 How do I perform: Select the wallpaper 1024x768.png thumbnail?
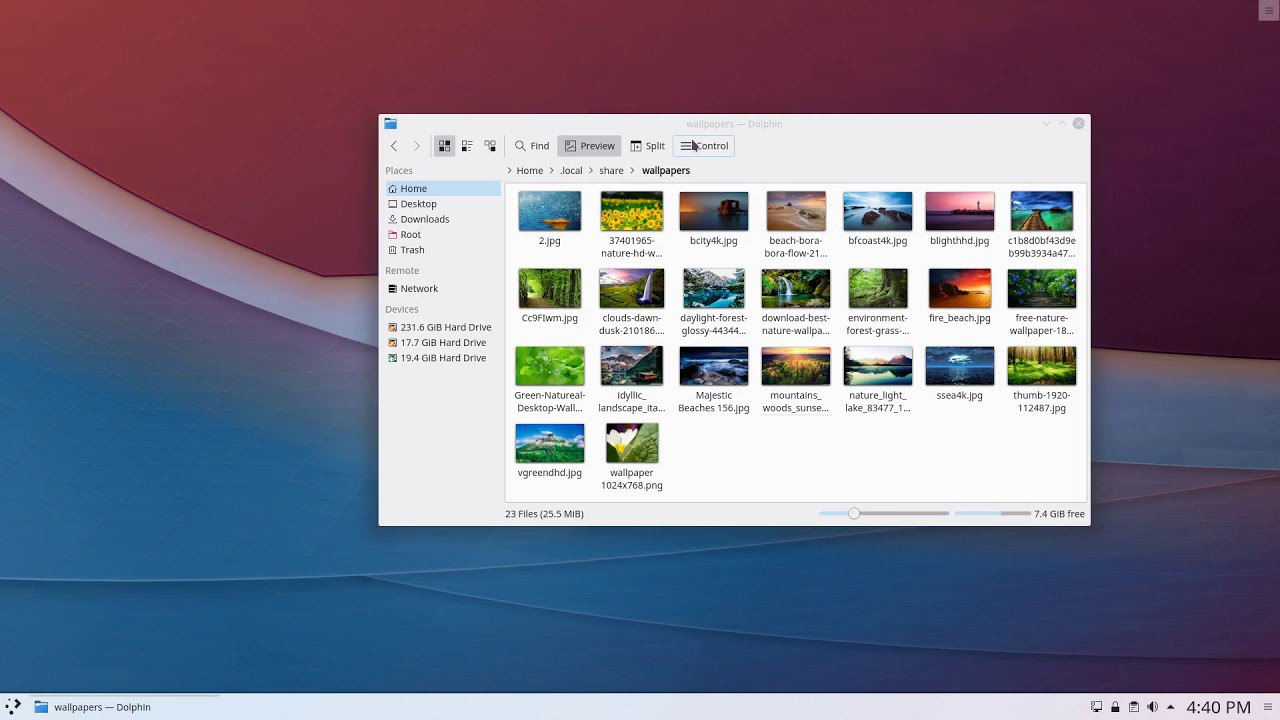pos(632,443)
